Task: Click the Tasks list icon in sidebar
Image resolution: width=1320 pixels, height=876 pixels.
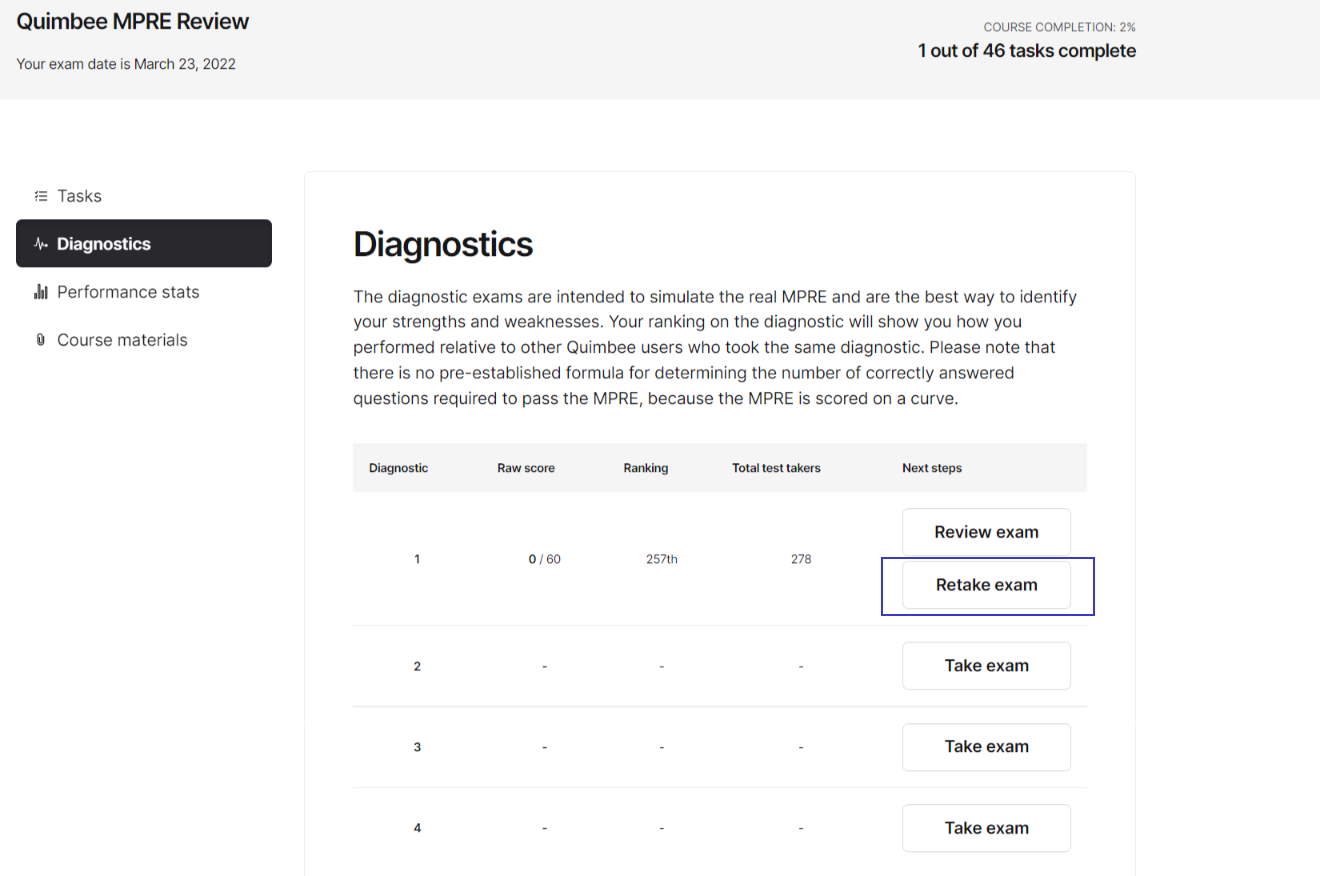Action: 40,196
